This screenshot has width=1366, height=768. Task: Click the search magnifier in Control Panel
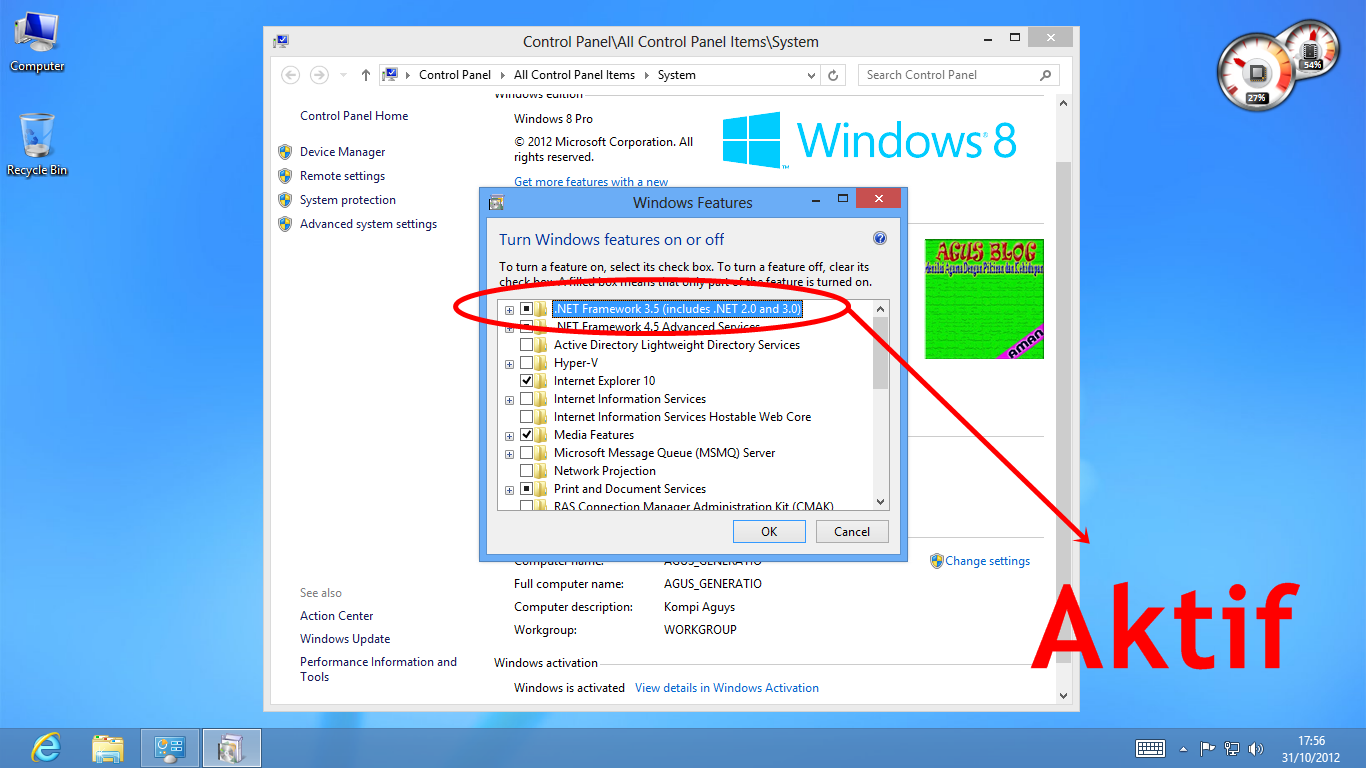click(1045, 75)
